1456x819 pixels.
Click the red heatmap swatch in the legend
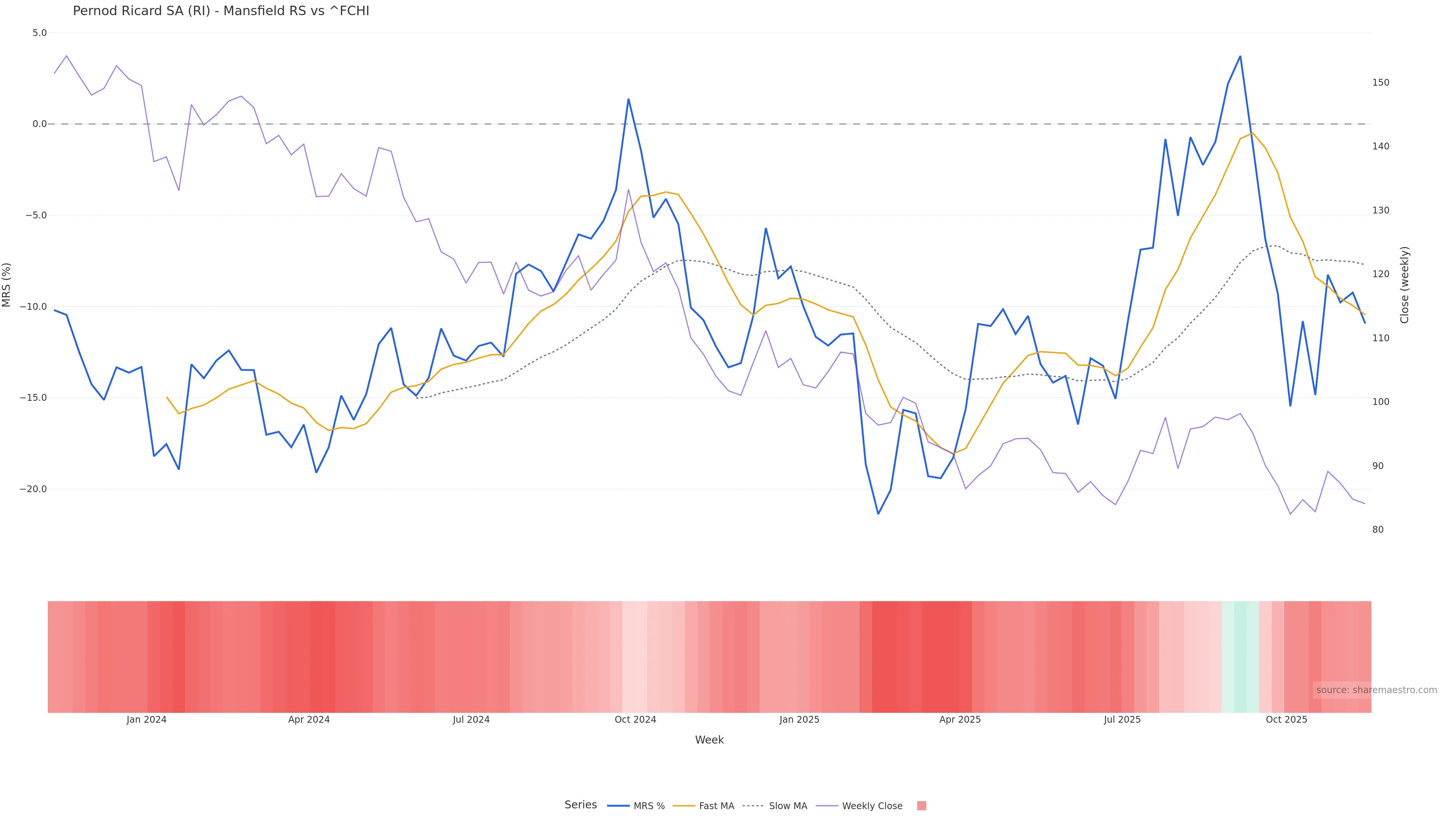(921, 806)
